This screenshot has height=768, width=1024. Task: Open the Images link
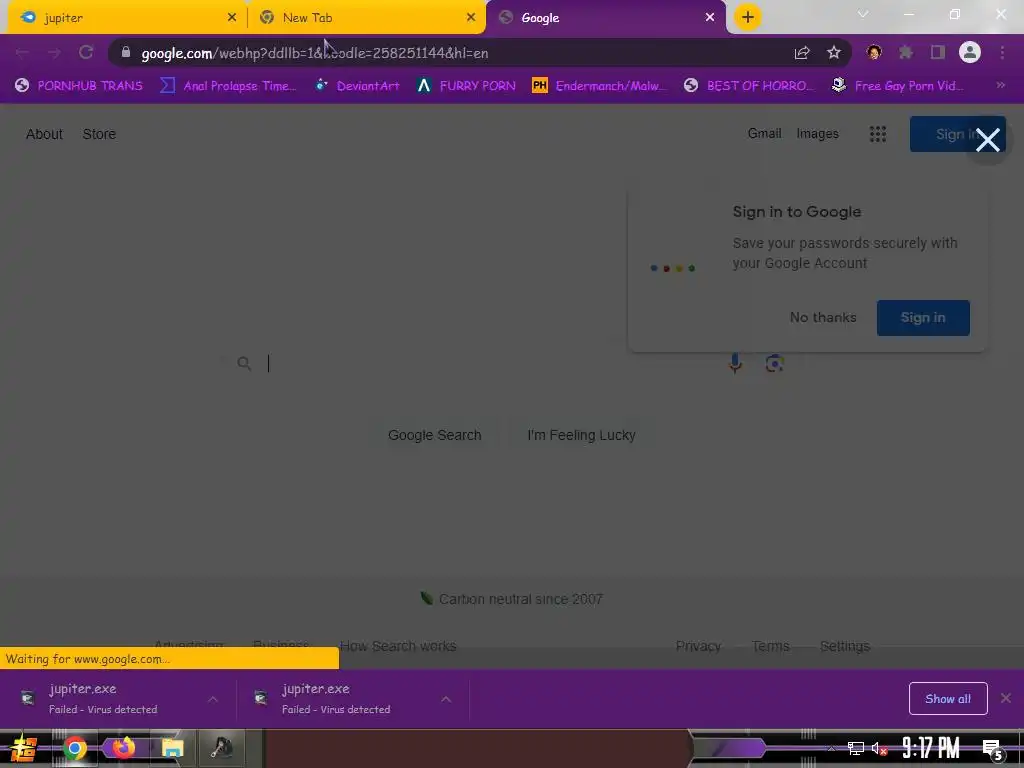(818, 133)
